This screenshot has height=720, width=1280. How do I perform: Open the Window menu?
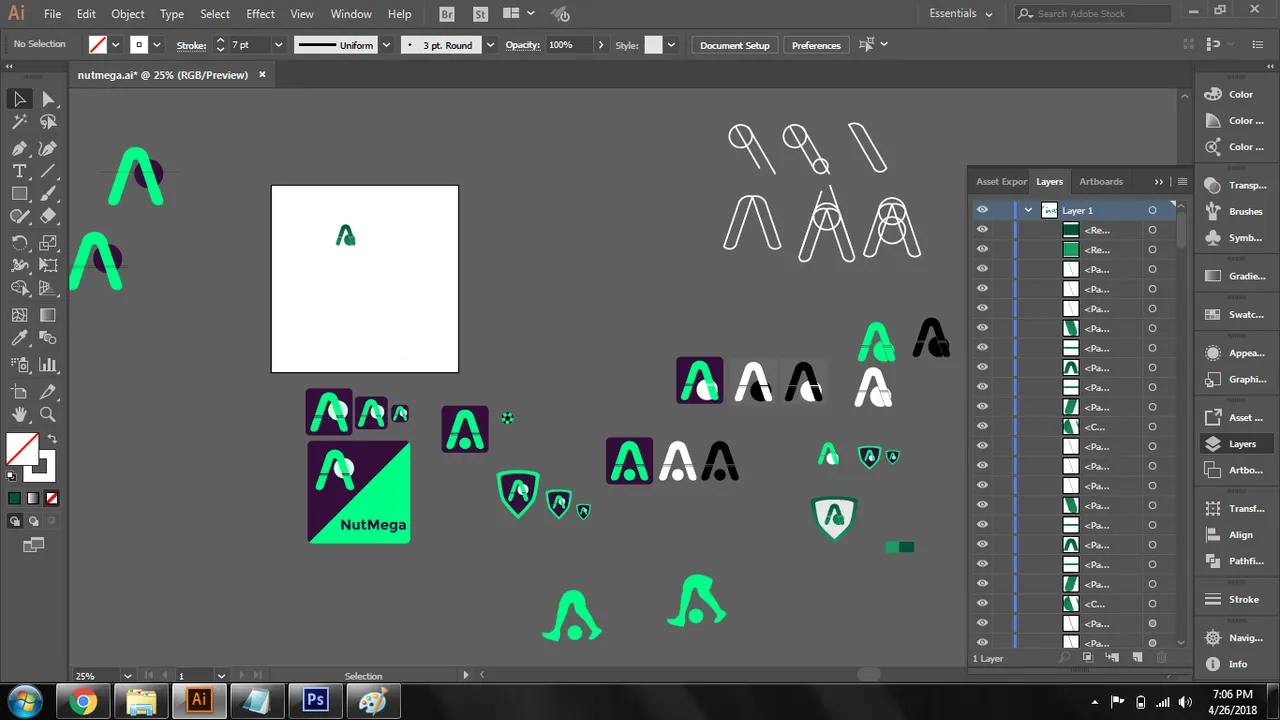point(351,14)
